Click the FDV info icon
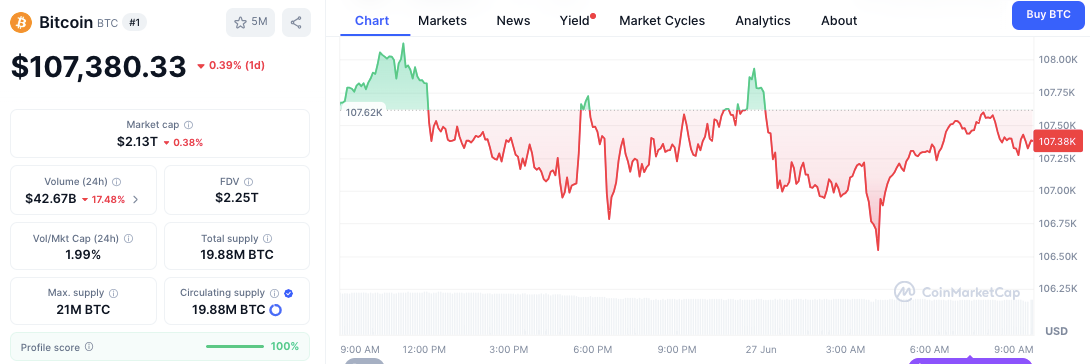 249,182
